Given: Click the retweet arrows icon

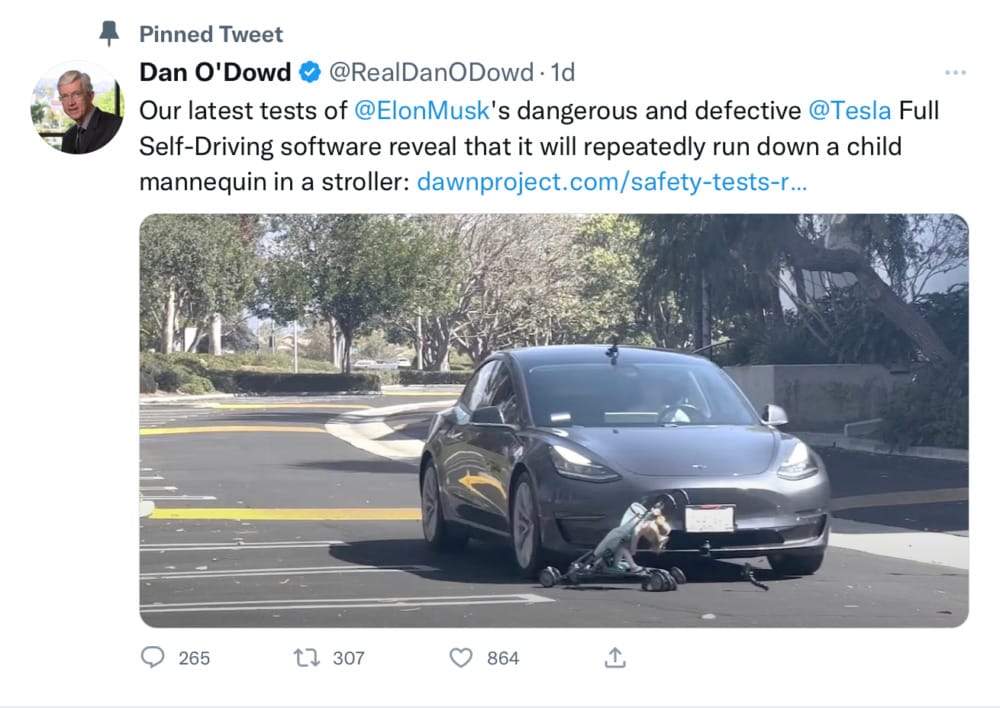Looking at the screenshot, I should click(x=305, y=657).
